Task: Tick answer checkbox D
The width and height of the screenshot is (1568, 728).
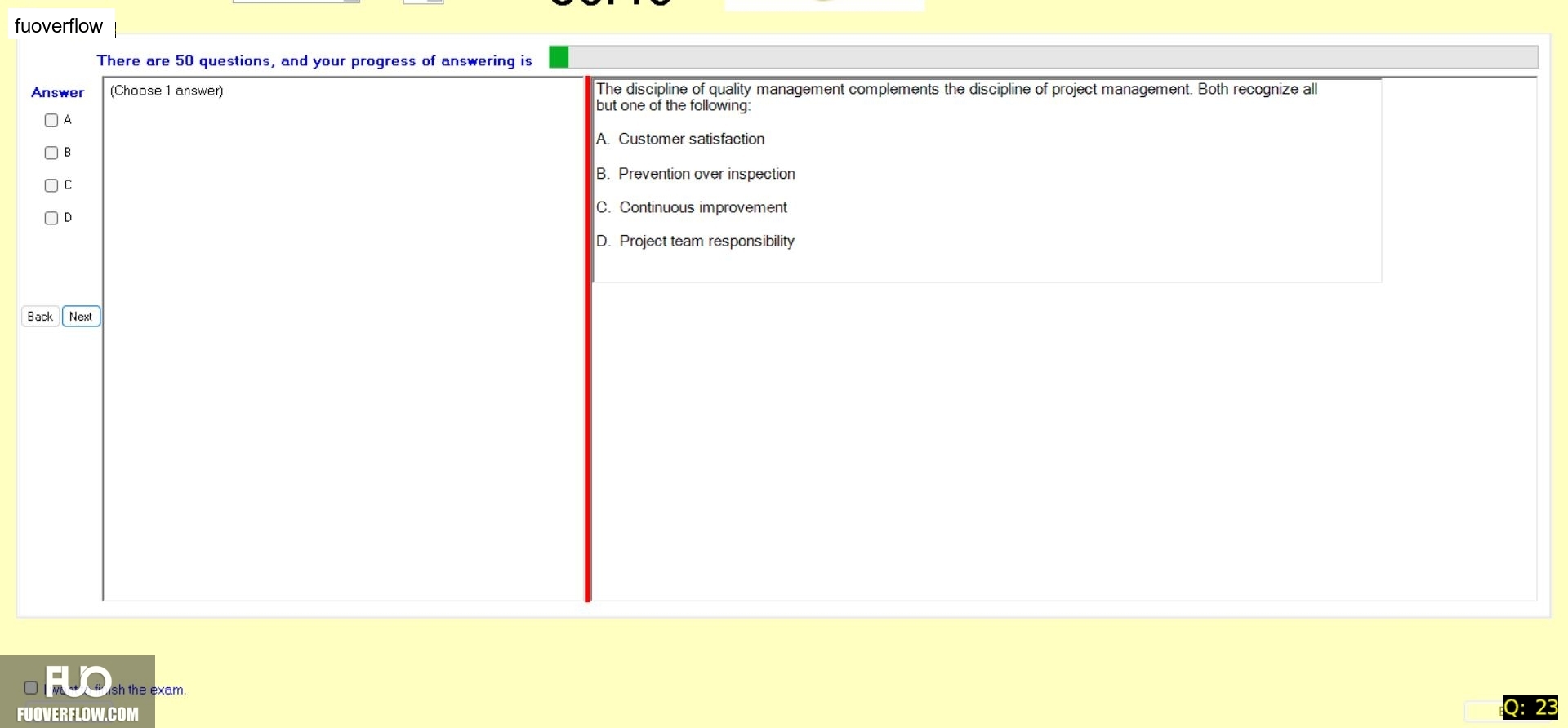Action: point(51,218)
